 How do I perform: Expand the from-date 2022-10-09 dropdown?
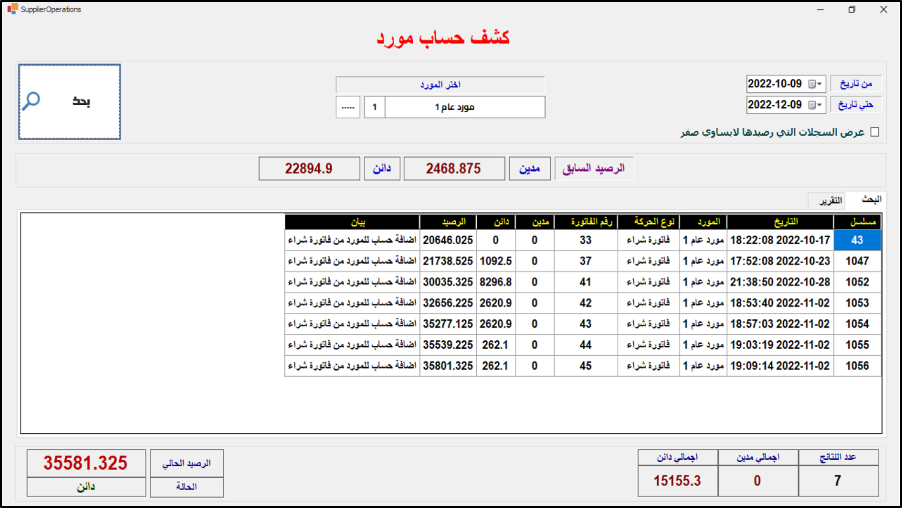821,84
